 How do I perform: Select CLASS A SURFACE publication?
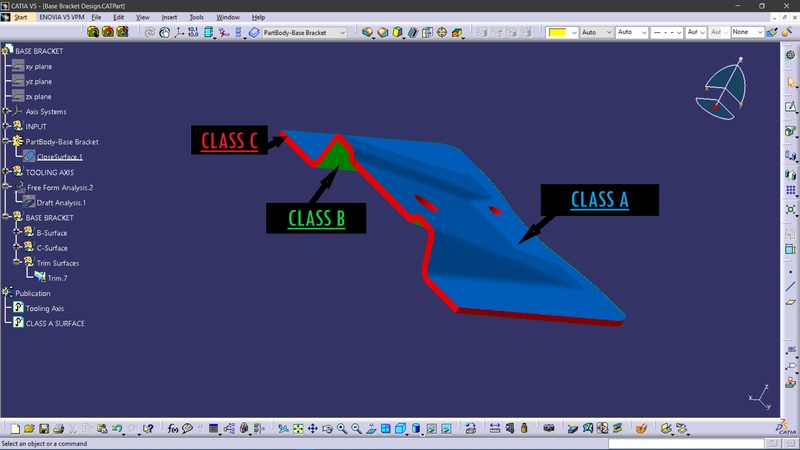[55, 323]
